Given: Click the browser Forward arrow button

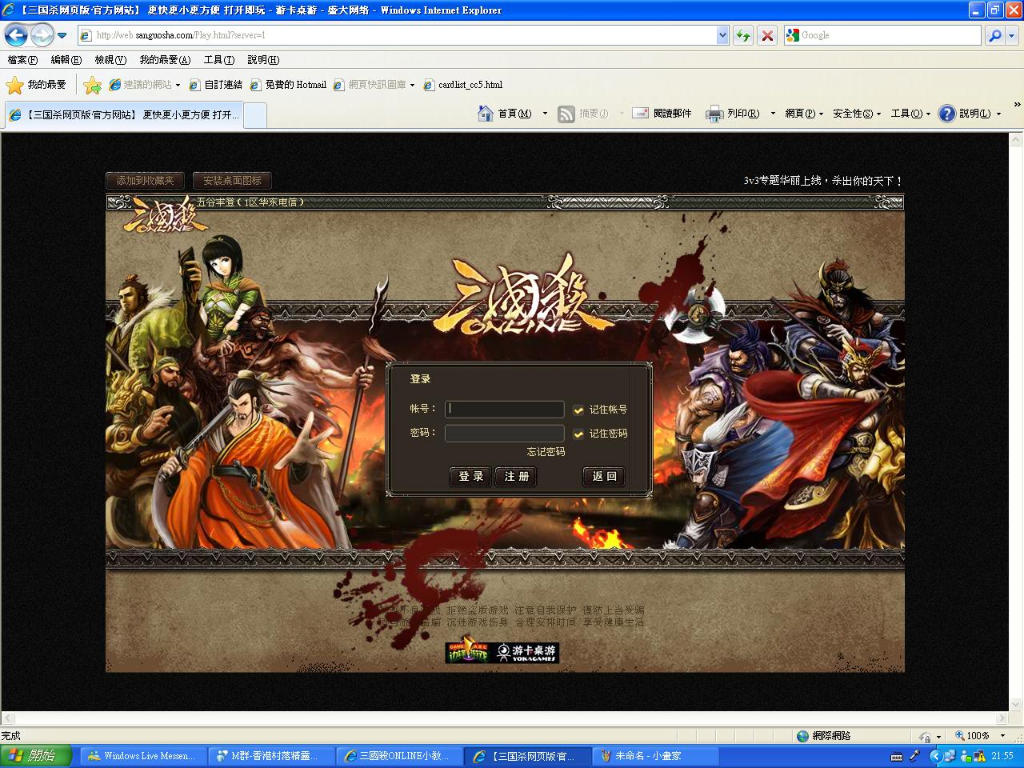Looking at the screenshot, I should tap(42, 35).
